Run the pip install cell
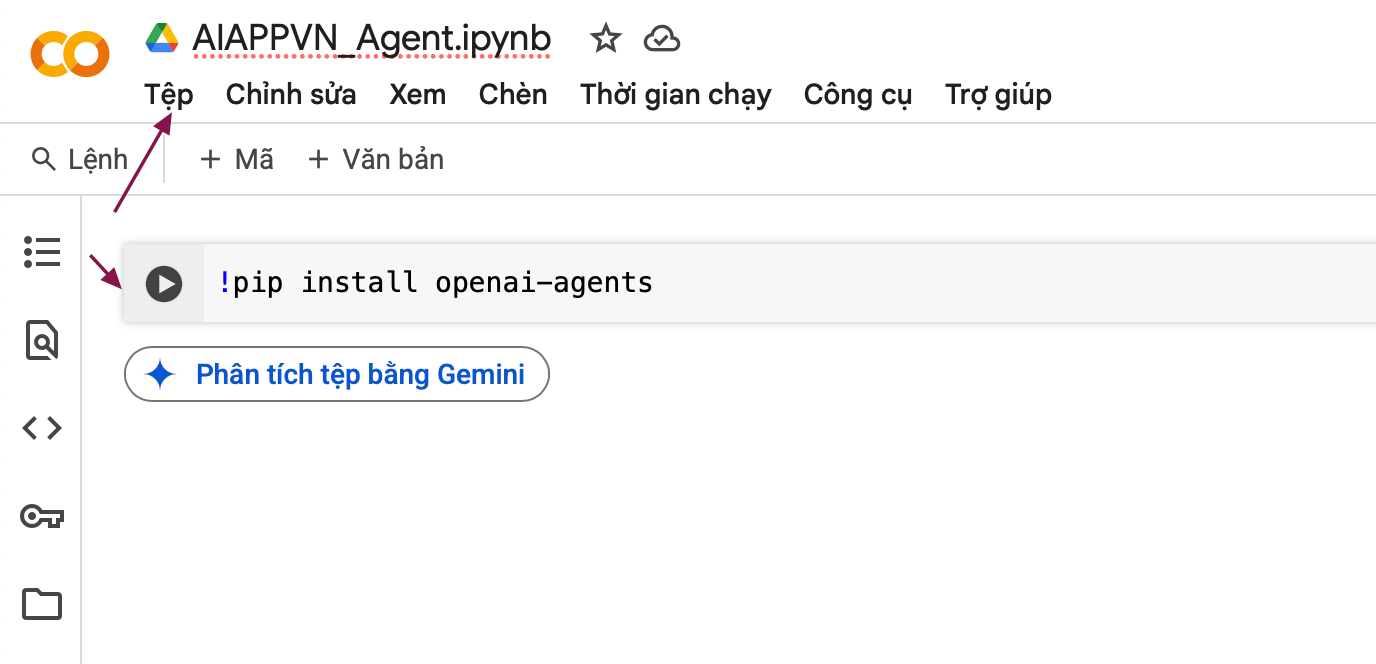Viewport: 1376px width, 664px height. point(164,284)
